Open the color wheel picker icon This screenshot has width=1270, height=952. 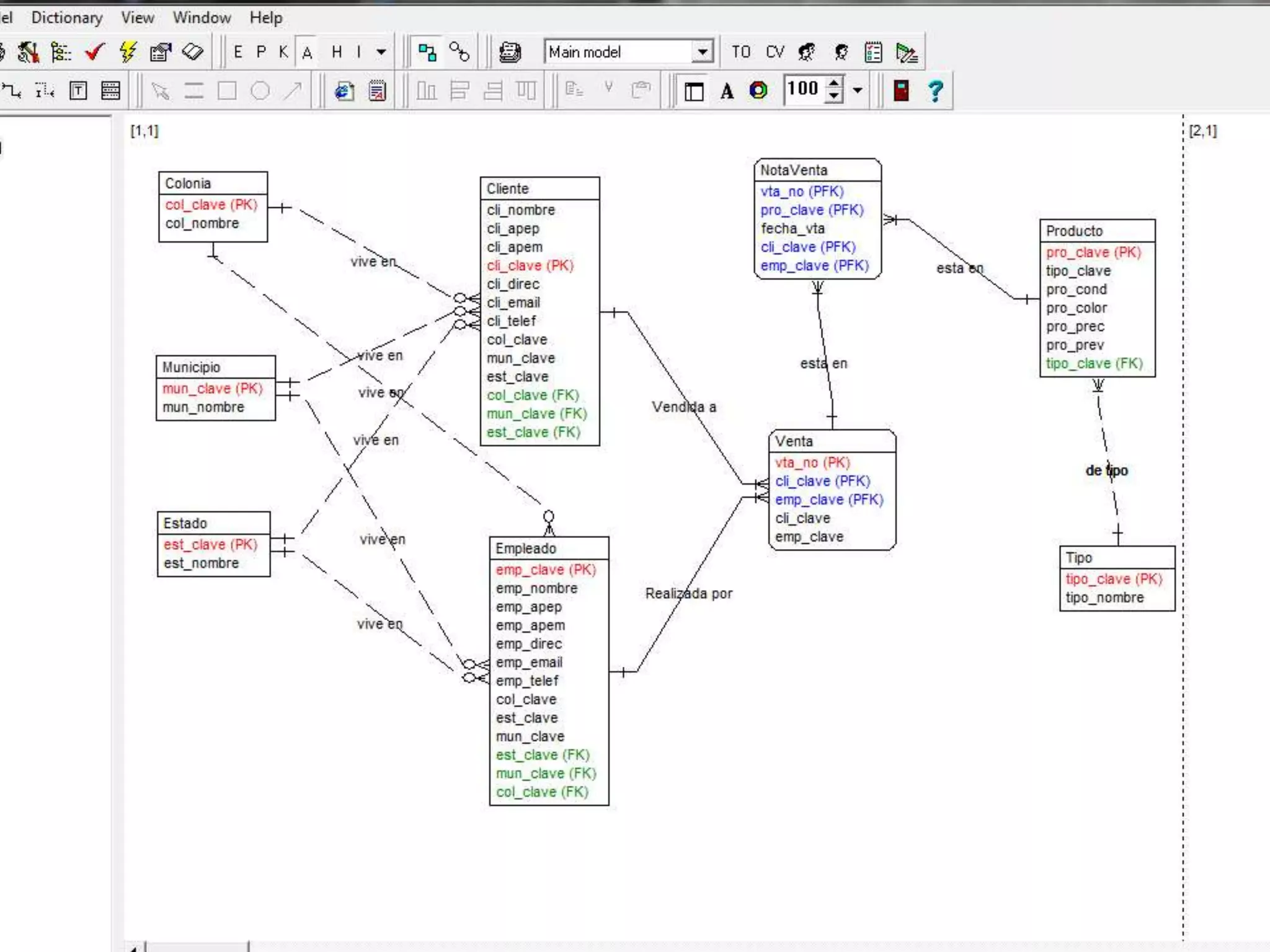tap(758, 91)
